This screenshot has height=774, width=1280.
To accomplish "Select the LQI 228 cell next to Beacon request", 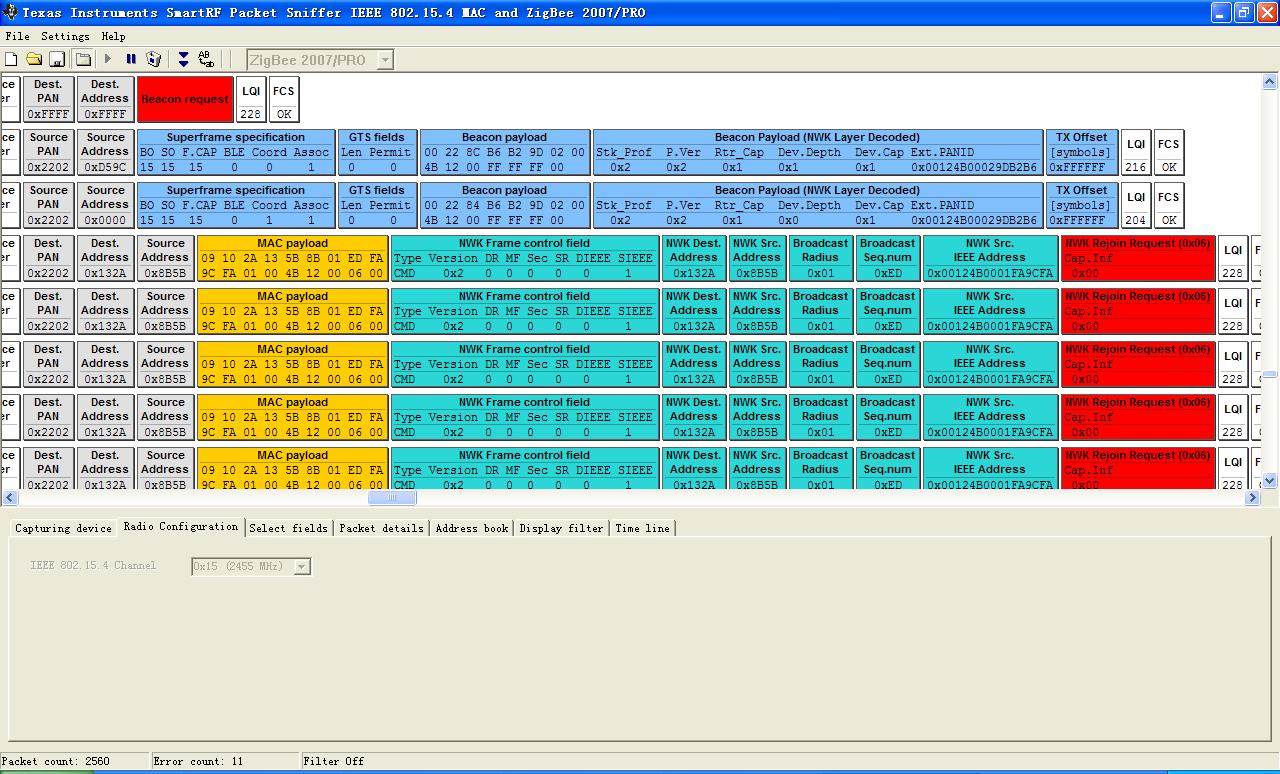I will 251,99.
